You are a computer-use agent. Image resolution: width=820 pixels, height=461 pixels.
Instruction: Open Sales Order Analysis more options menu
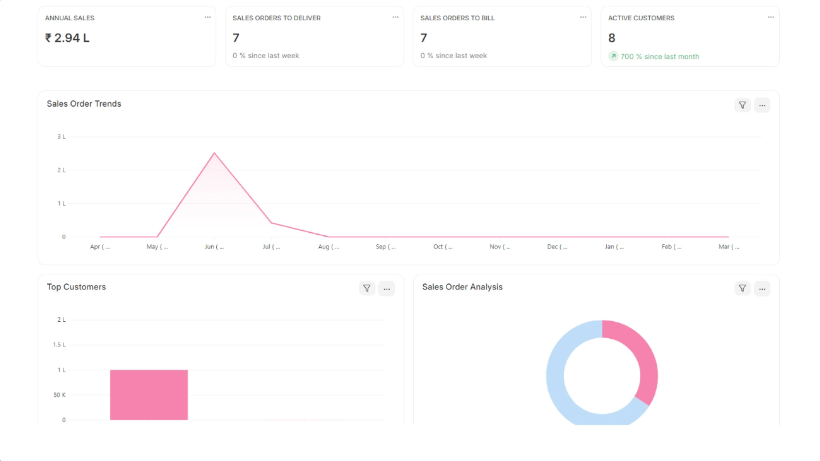coord(762,288)
